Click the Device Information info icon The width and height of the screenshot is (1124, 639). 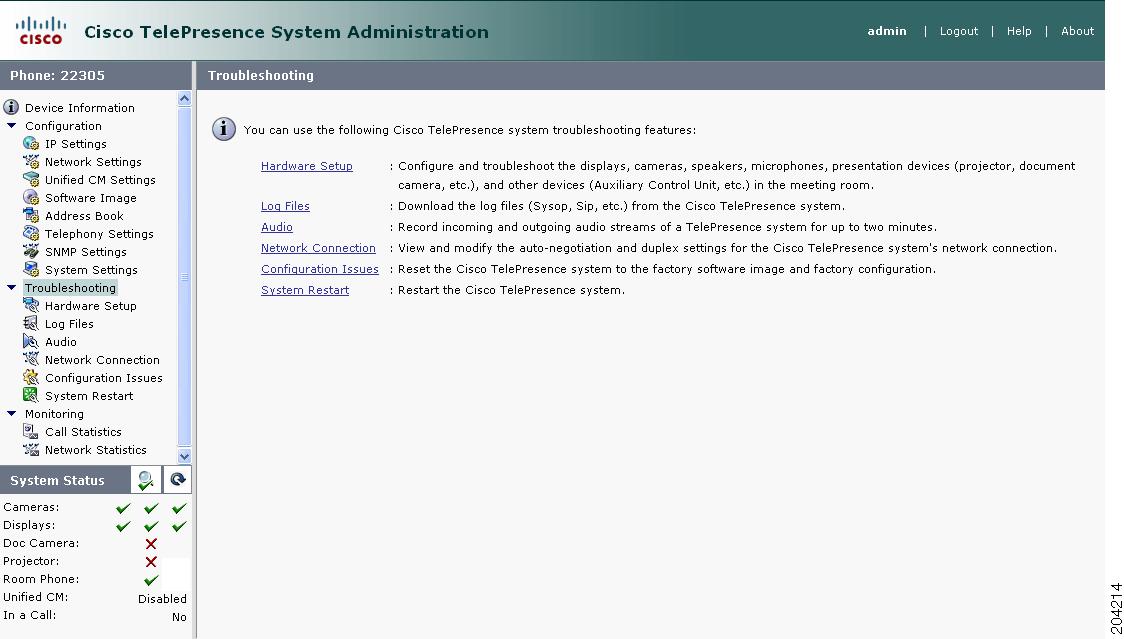click(11, 108)
